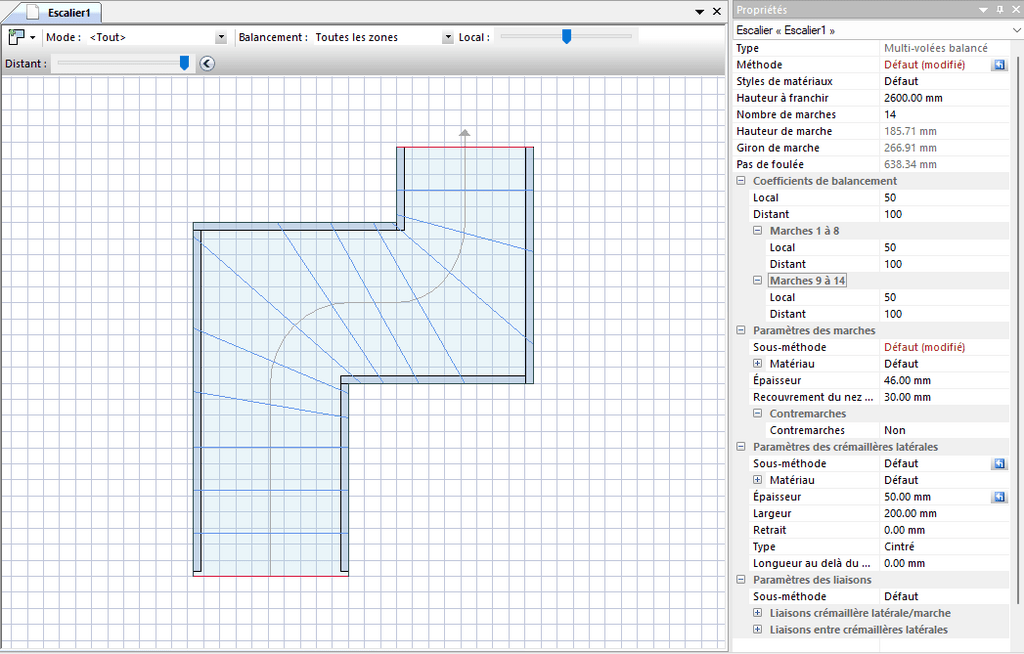
Task: Expand Matériau under Paramètres des marches
Action: tap(758, 363)
